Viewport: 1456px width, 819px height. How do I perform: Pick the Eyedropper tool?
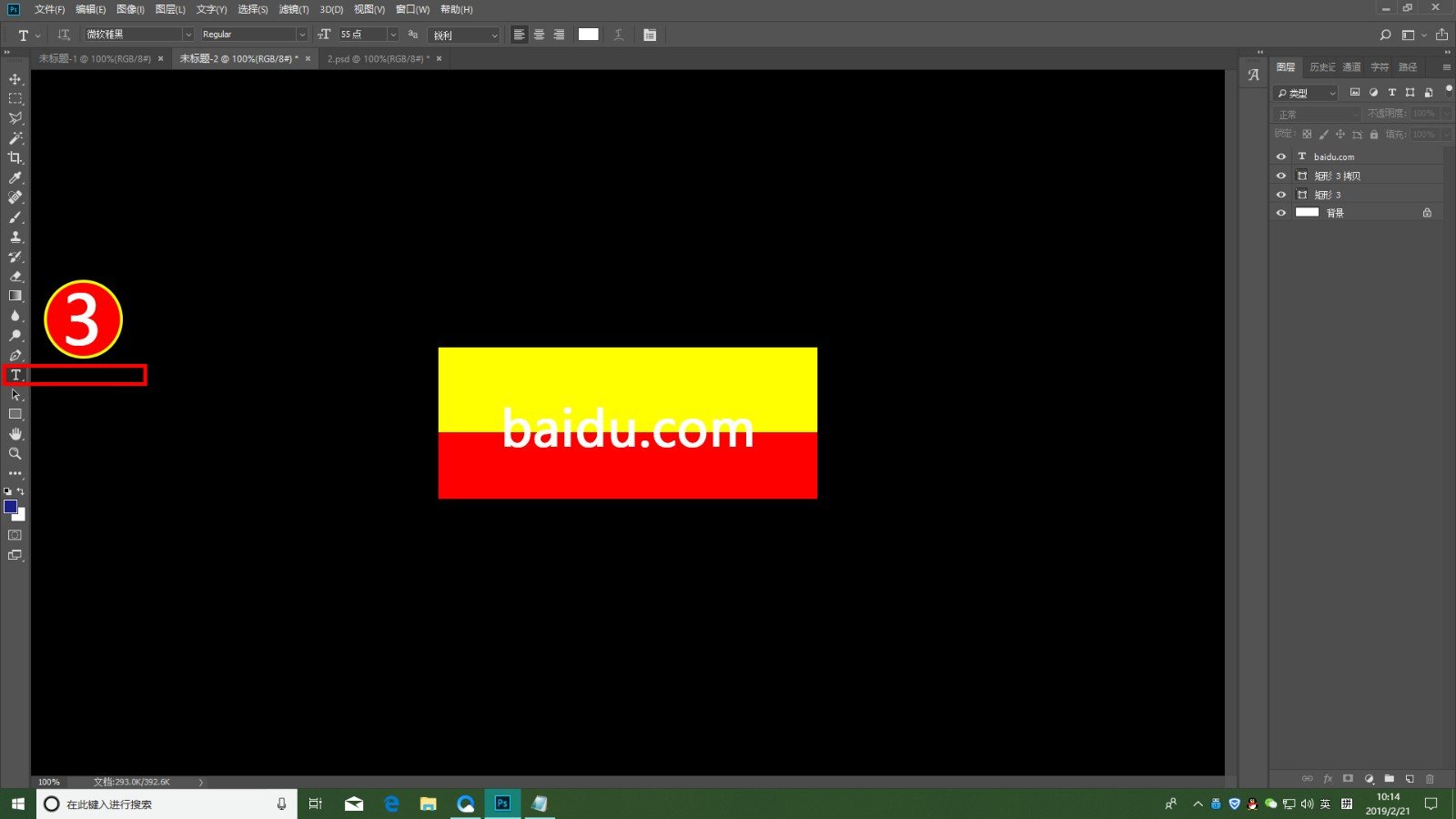tap(15, 178)
